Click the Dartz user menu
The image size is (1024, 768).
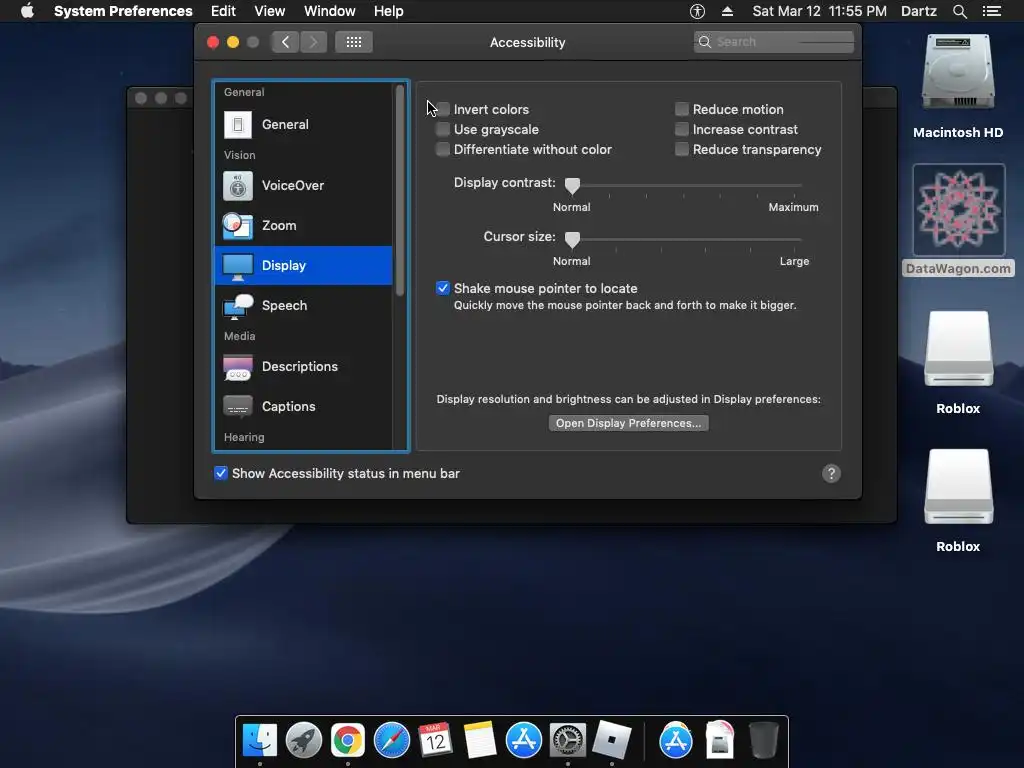tap(919, 11)
